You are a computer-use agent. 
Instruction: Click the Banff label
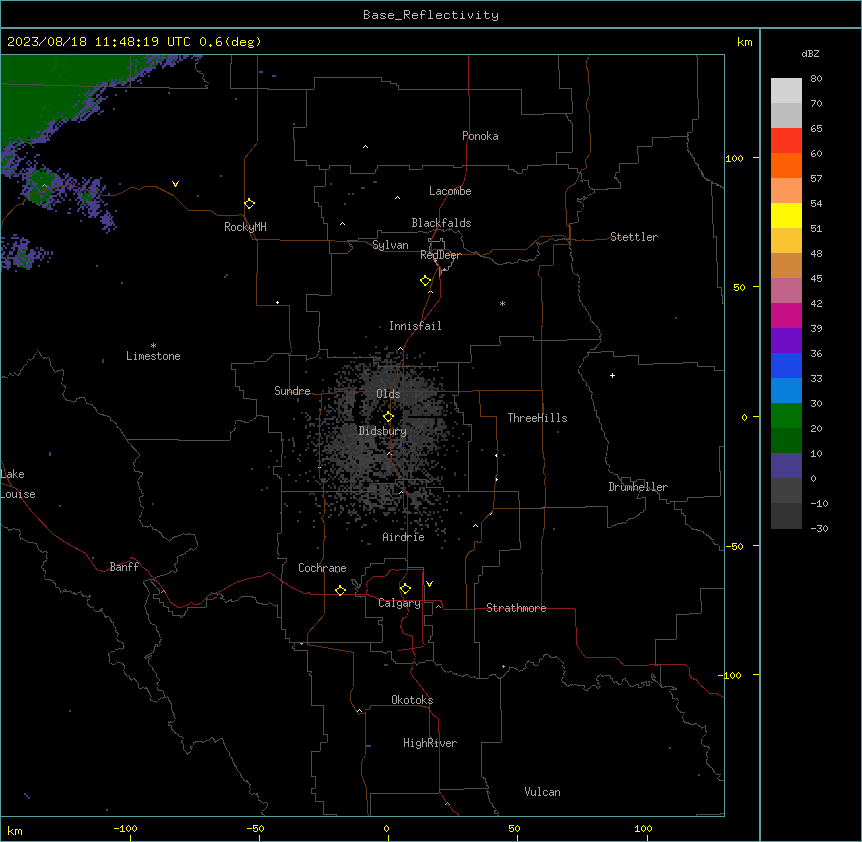pos(124,567)
